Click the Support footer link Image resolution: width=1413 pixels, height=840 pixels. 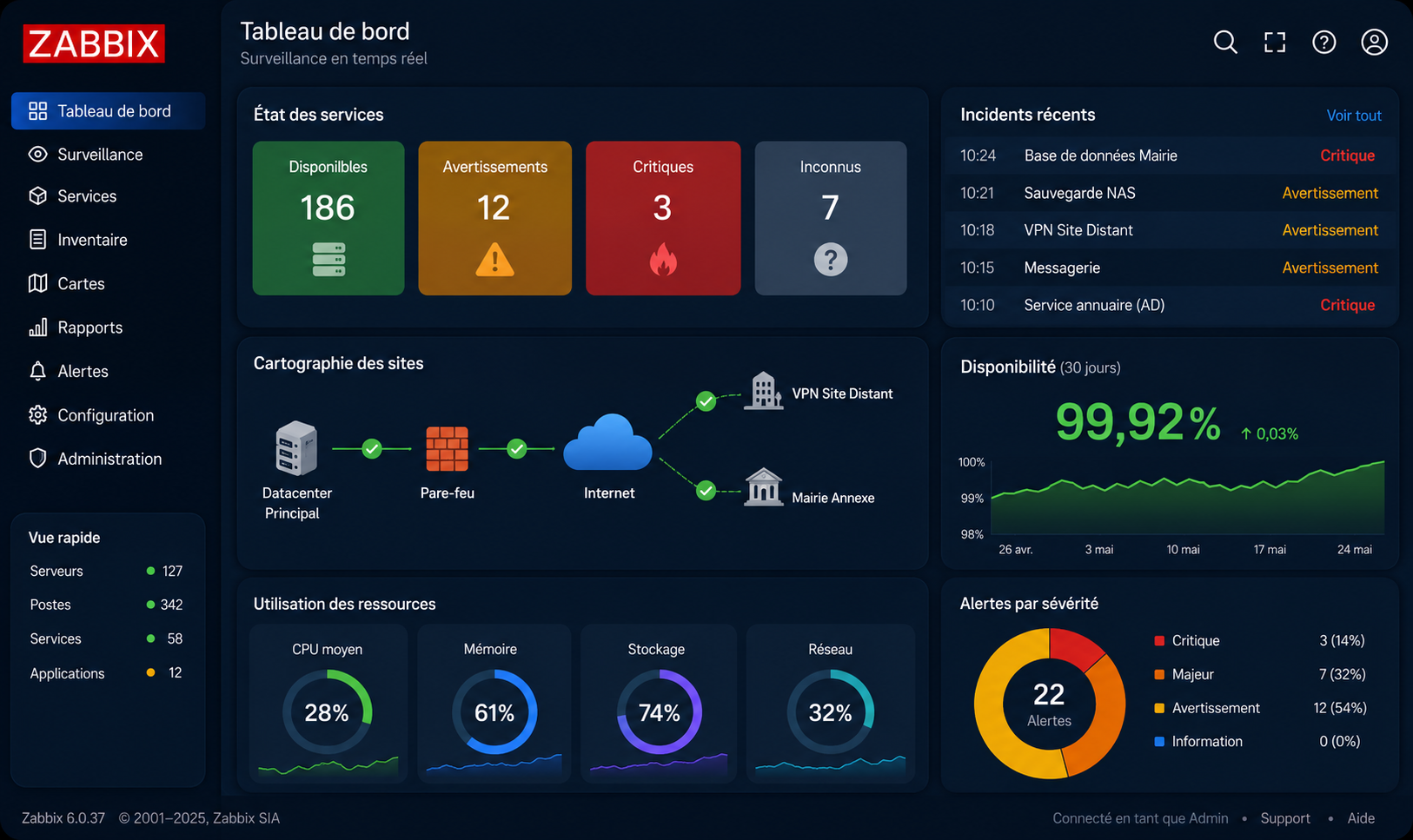point(1285,818)
